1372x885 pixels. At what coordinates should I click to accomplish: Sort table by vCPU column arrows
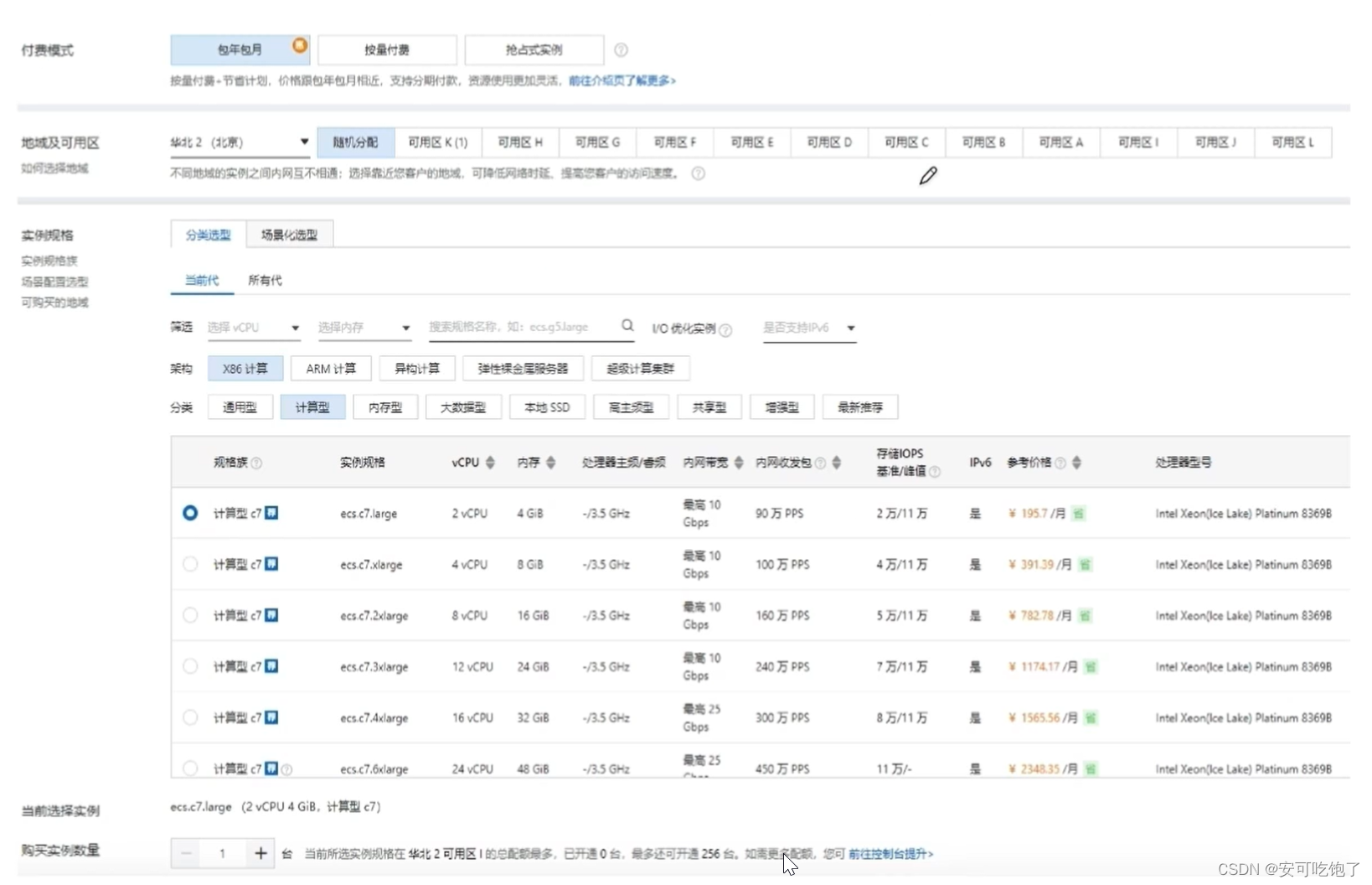(x=490, y=463)
